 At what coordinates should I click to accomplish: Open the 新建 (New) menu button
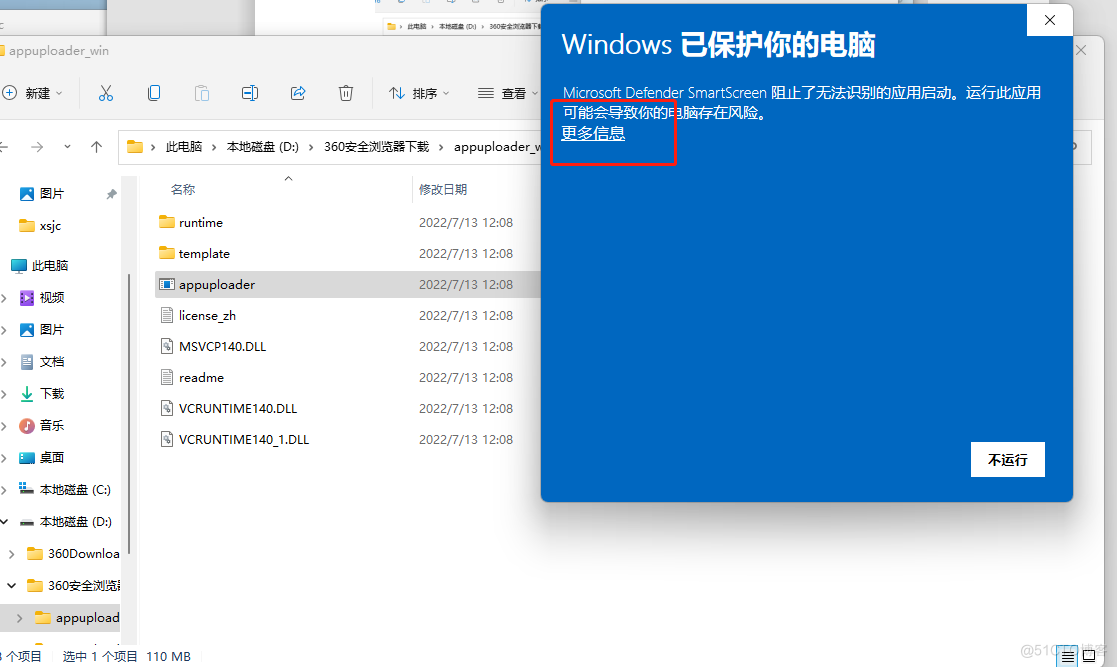[33, 93]
